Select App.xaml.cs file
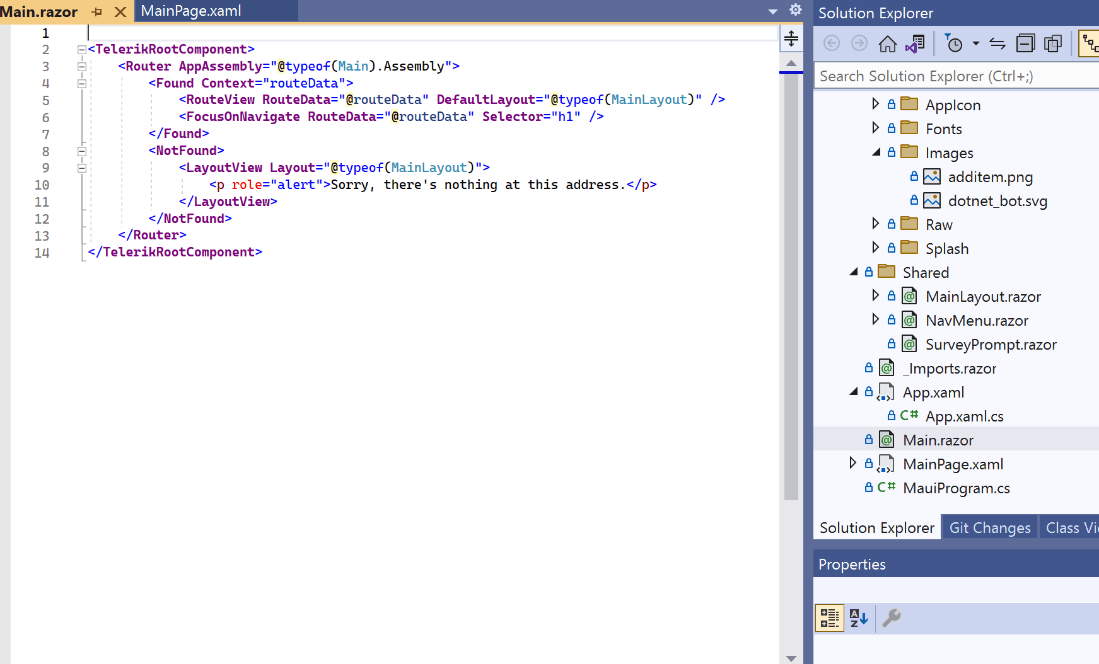1099x664 pixels. (964, 416)
